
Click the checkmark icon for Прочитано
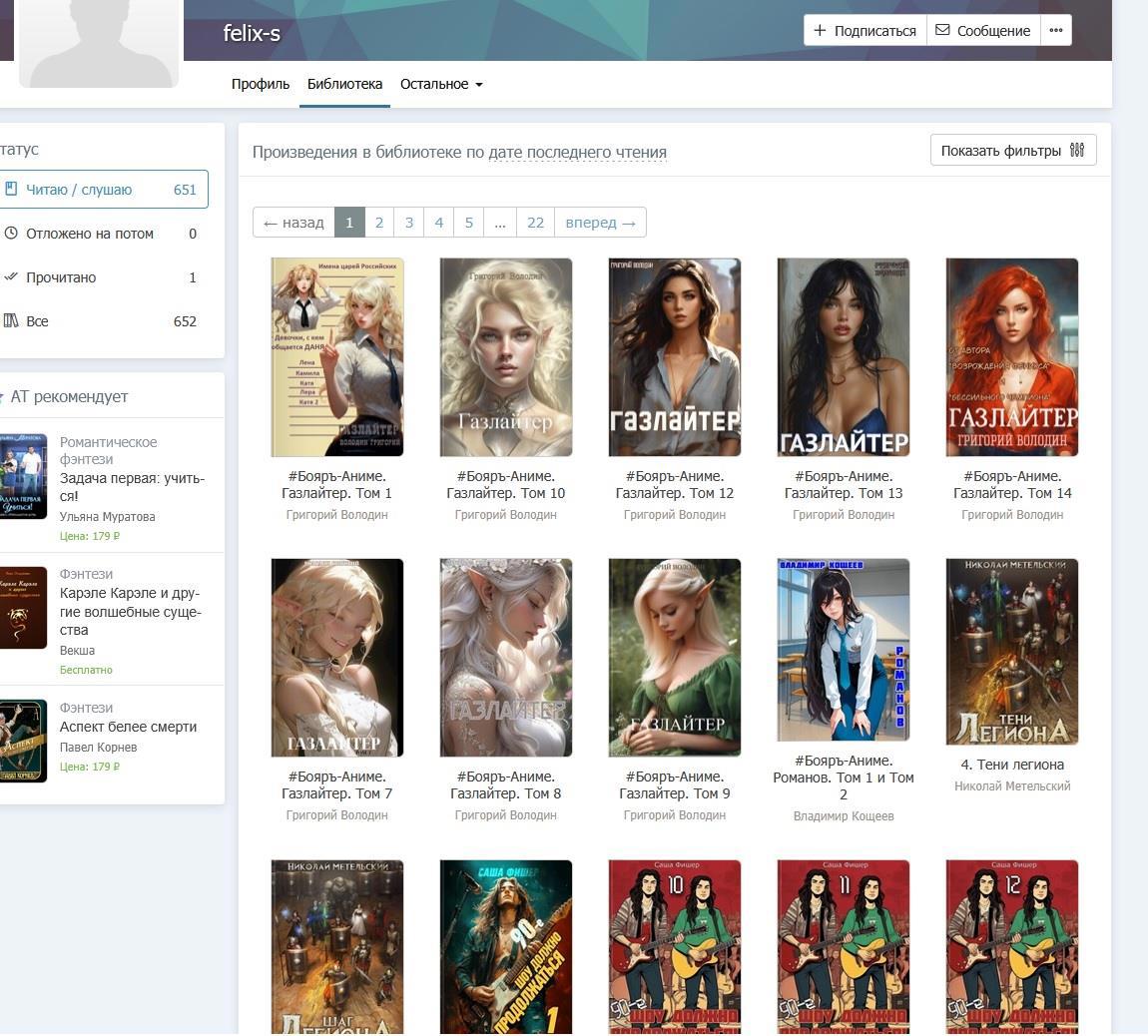click(11, 277)
